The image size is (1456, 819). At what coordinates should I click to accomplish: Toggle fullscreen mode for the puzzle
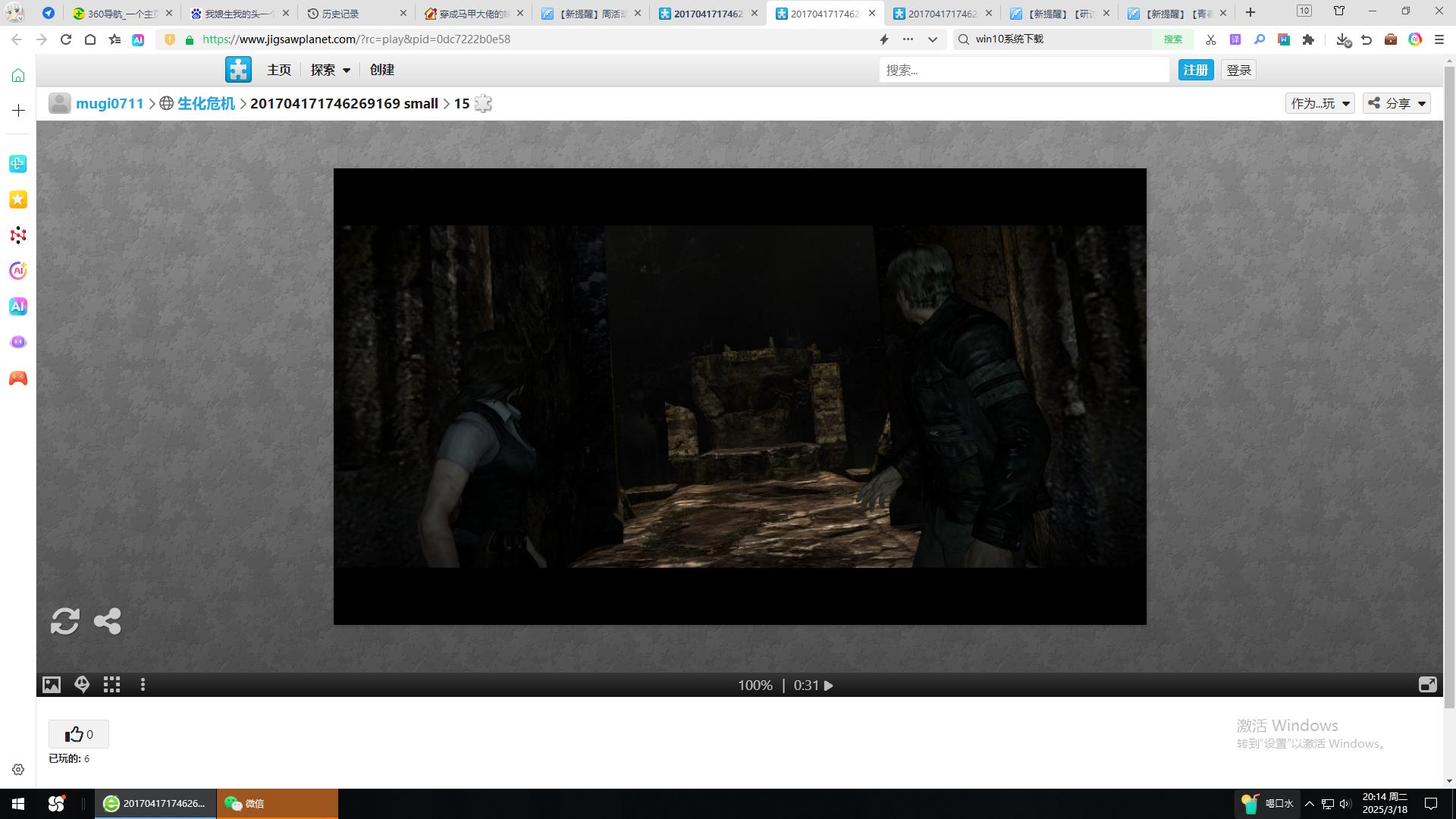[1427, 685]
